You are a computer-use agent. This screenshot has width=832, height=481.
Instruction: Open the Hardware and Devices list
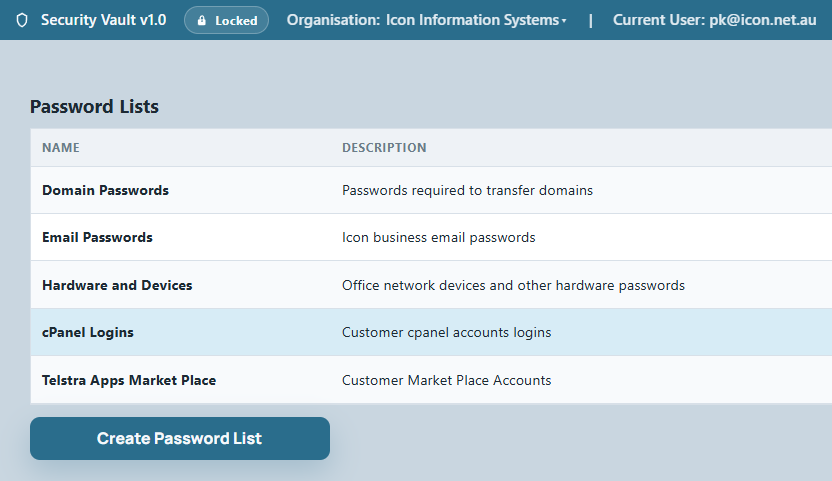coord(117,285)
